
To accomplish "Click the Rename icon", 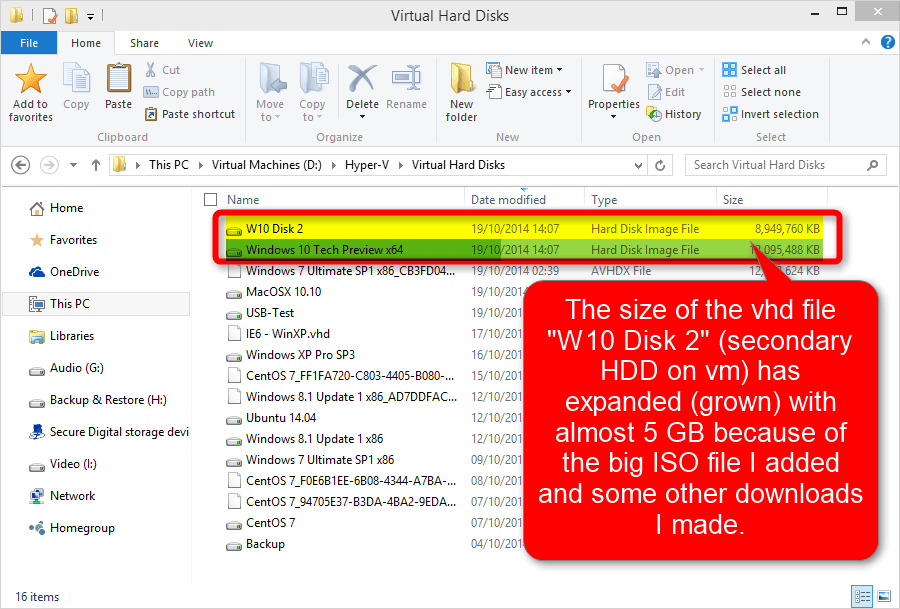I will (x=406, y=79).
